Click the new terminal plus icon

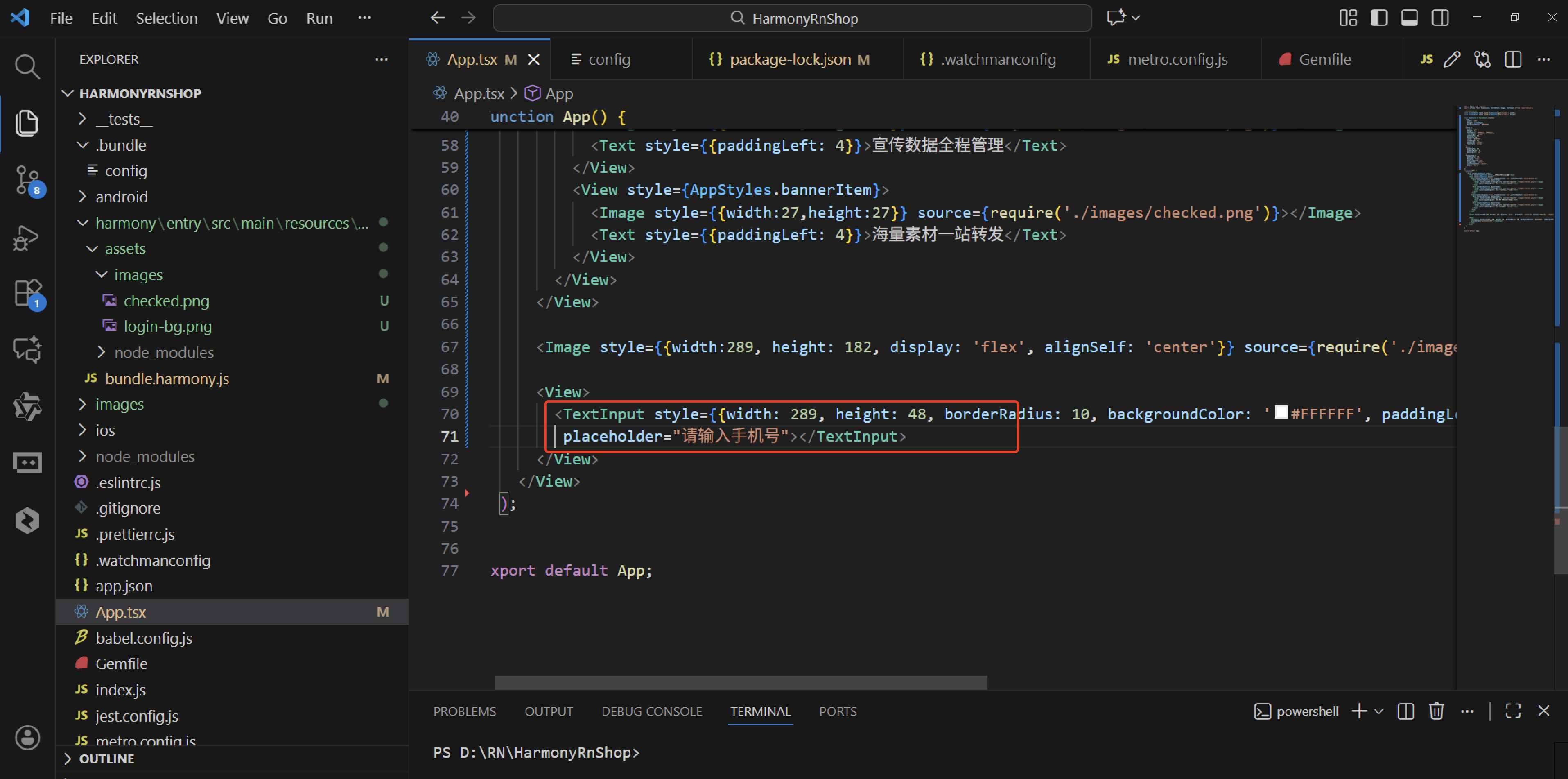1359,711
